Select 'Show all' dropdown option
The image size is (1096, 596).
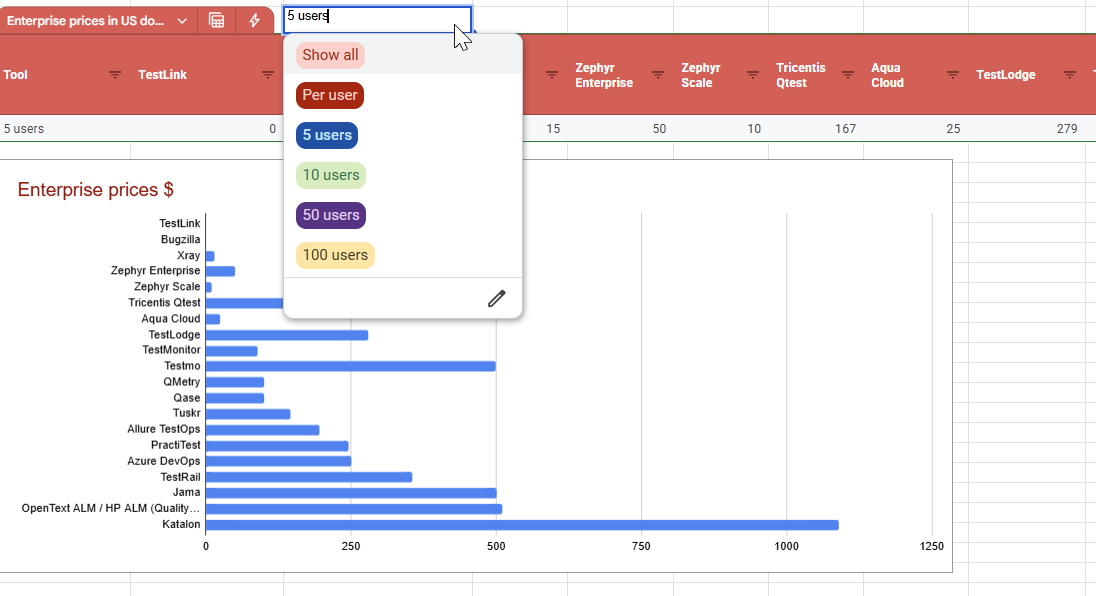pos(330,55)
